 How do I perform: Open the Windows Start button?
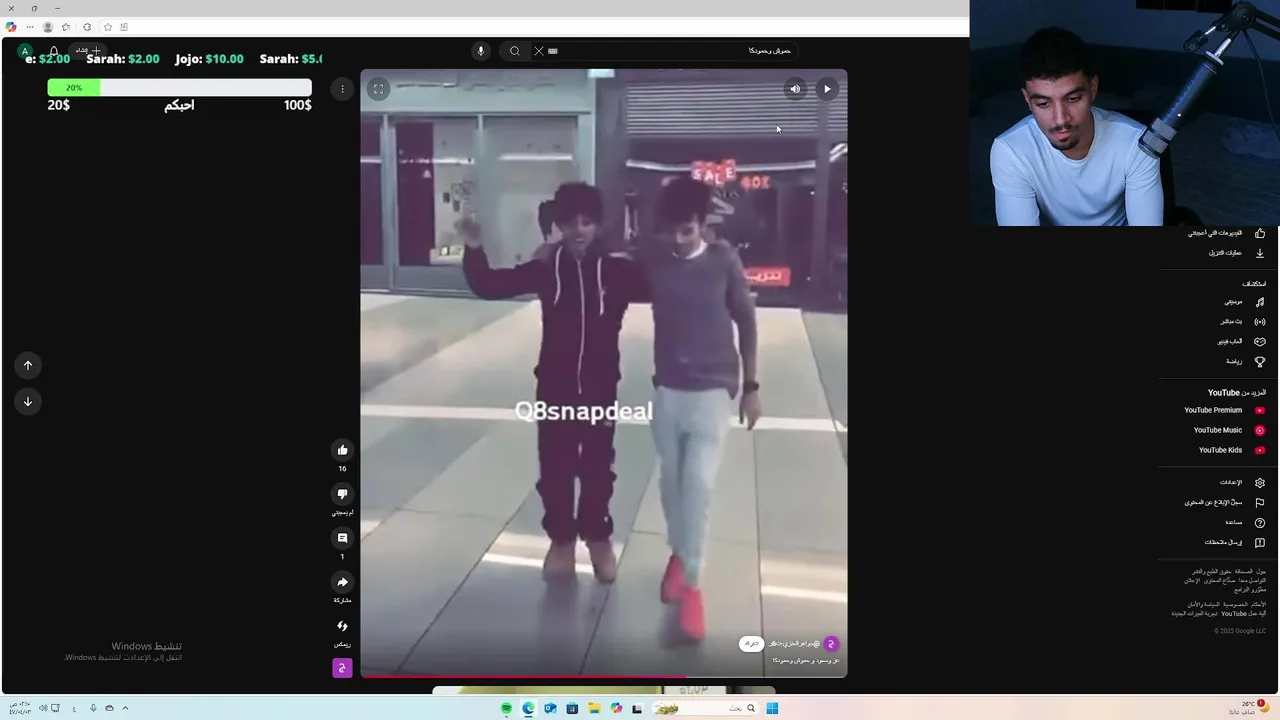tap(772, 708)
